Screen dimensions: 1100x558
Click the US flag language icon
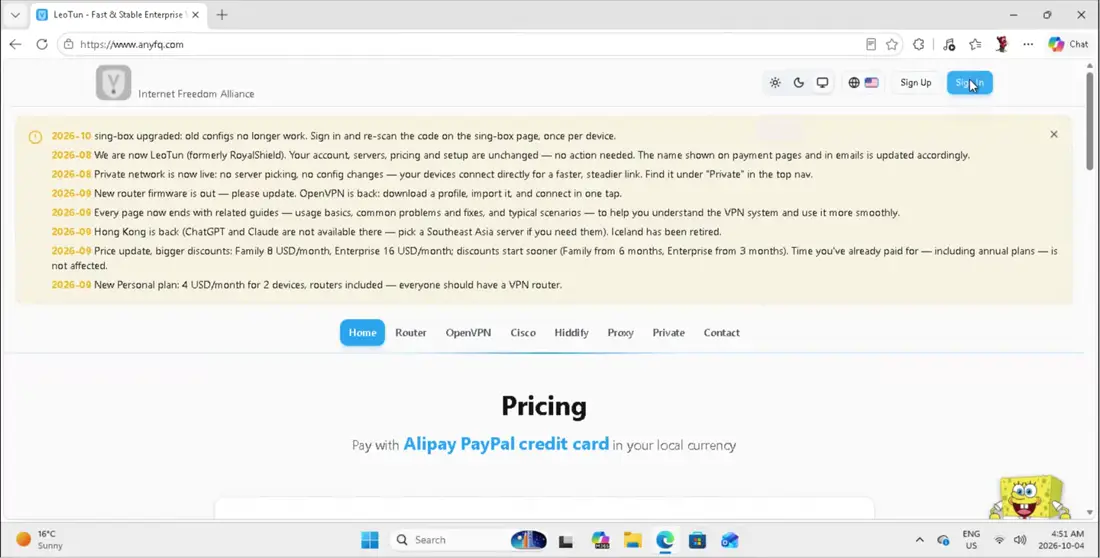click(x=871, y=83)
